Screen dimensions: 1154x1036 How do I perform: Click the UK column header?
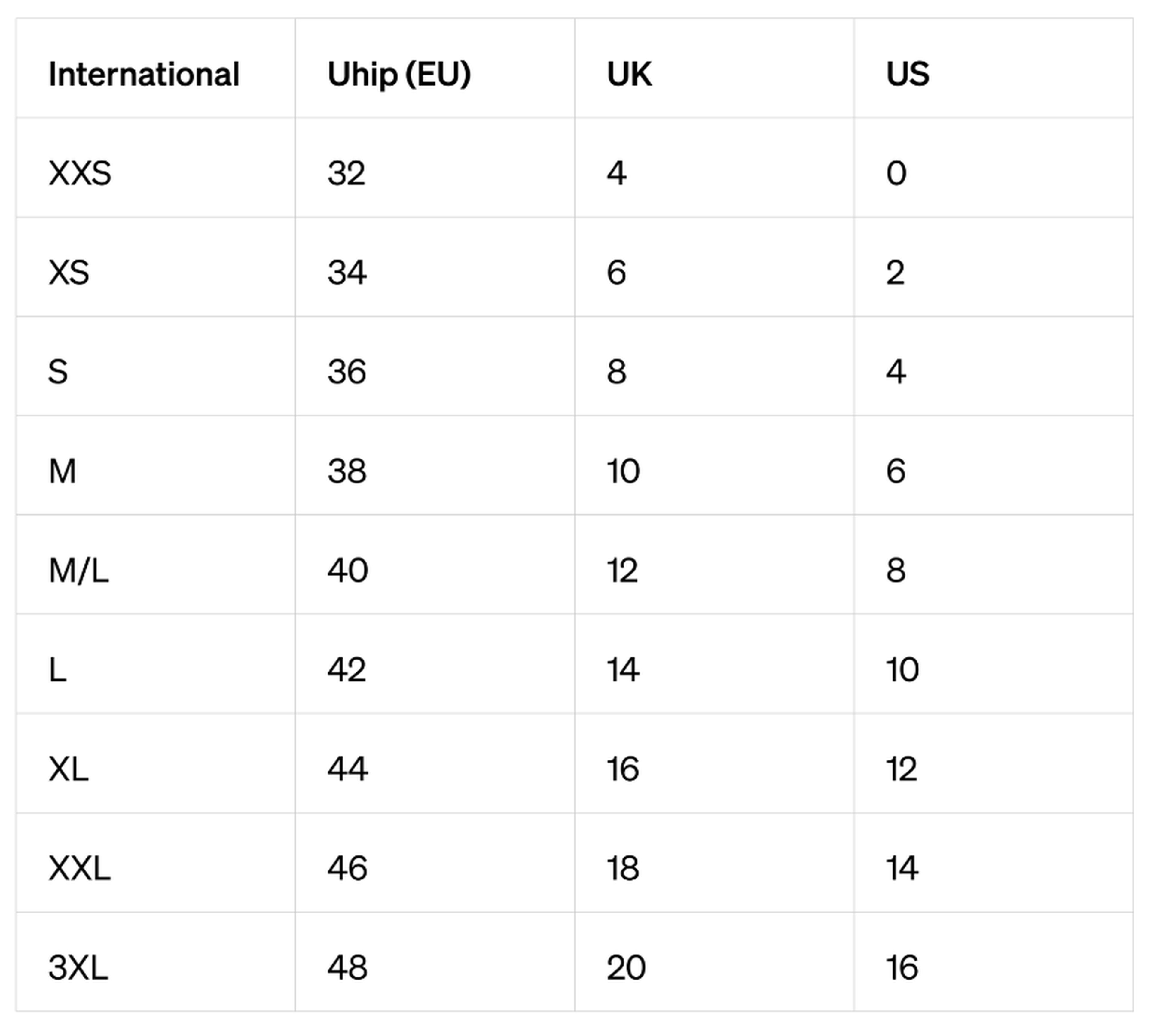[629, 74]
